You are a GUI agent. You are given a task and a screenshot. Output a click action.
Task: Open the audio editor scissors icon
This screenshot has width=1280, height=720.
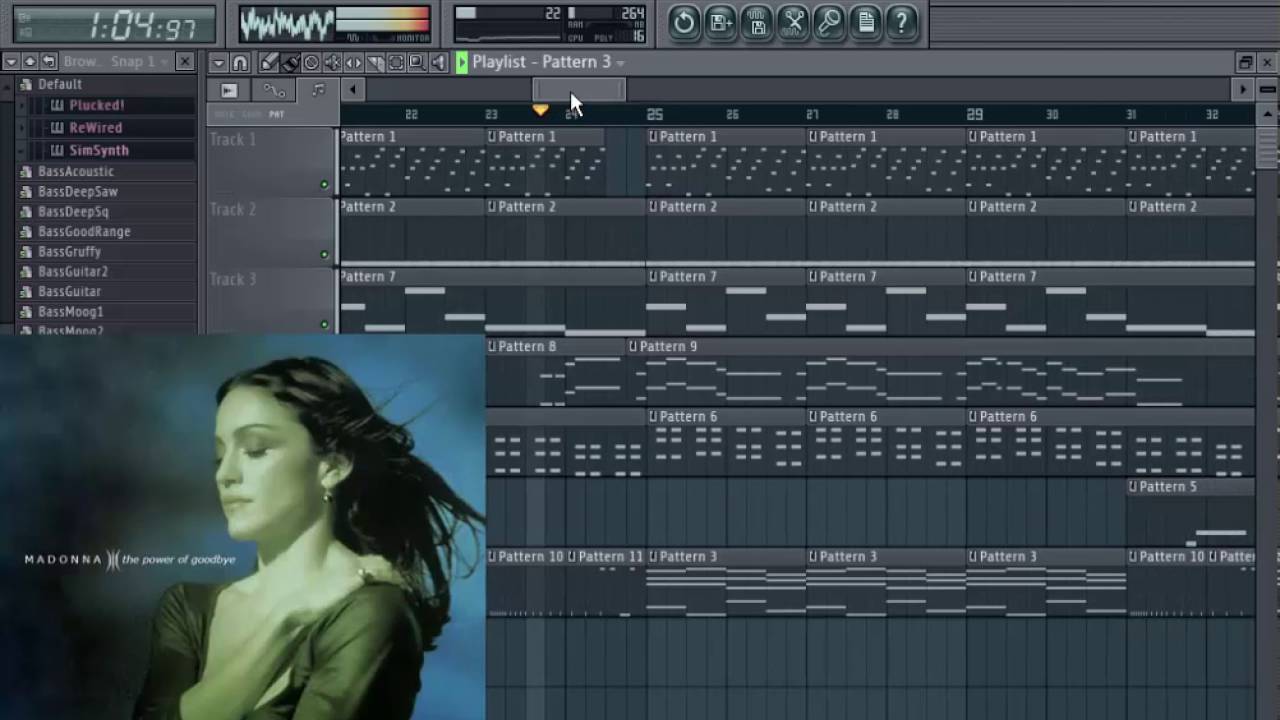click(x=793, y=22)
